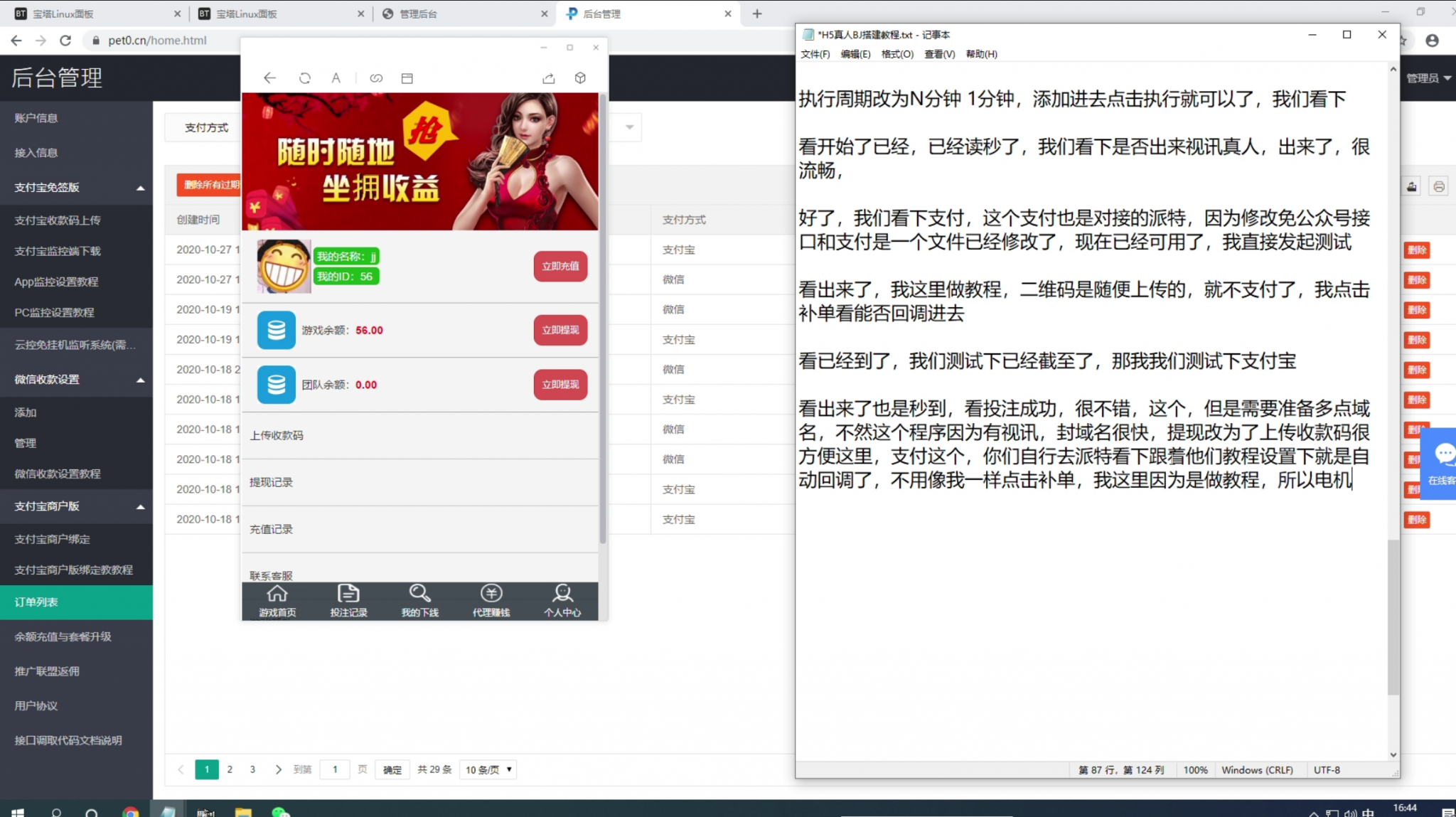The width and height of the screenshot is (1456, 817).
Task: Click the 立即充值 button
Action: (x=560, y=266)
